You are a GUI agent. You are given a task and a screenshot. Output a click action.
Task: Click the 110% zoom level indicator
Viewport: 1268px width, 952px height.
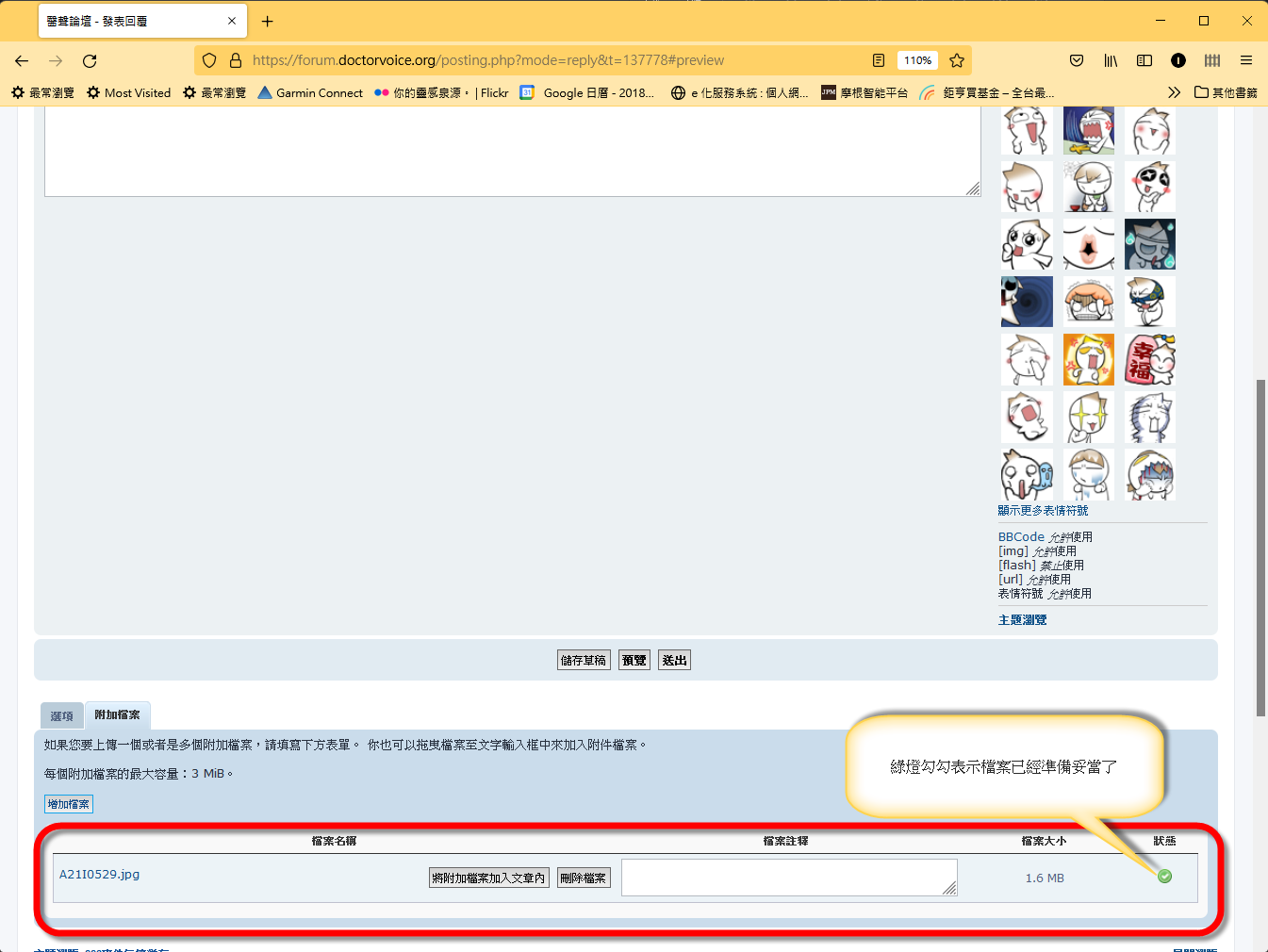917,60
